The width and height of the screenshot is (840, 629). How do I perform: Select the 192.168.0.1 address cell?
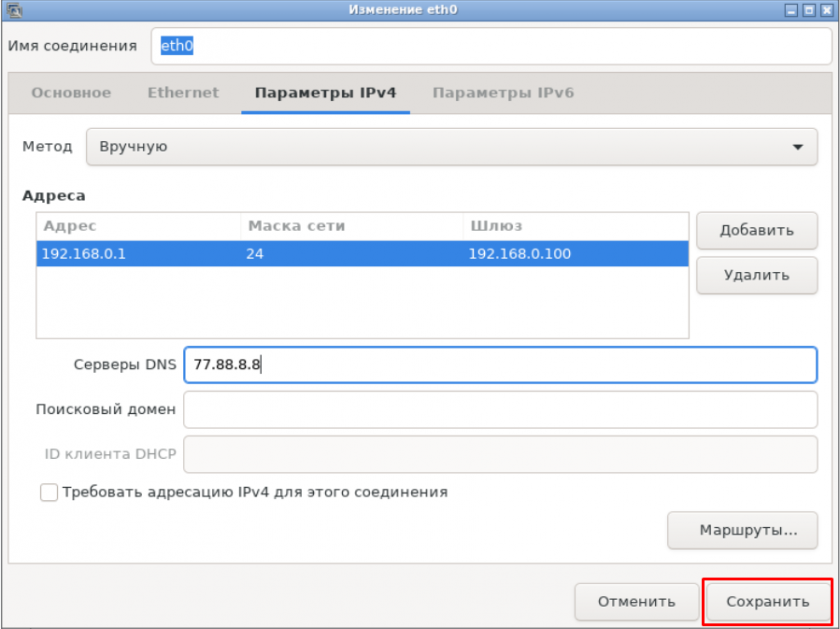tap(138, 254)
